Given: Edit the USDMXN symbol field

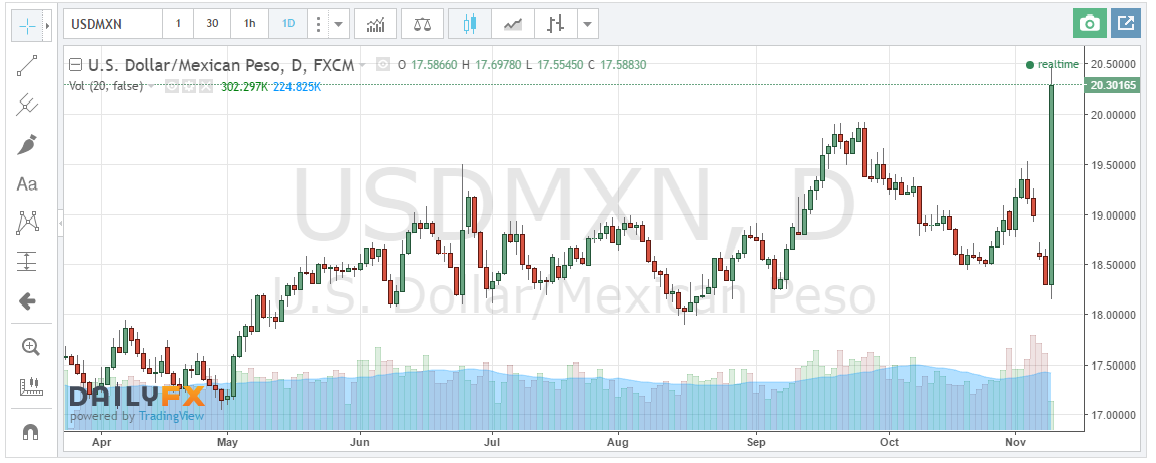Looking at the screenshot, I should tap(113, 24).
